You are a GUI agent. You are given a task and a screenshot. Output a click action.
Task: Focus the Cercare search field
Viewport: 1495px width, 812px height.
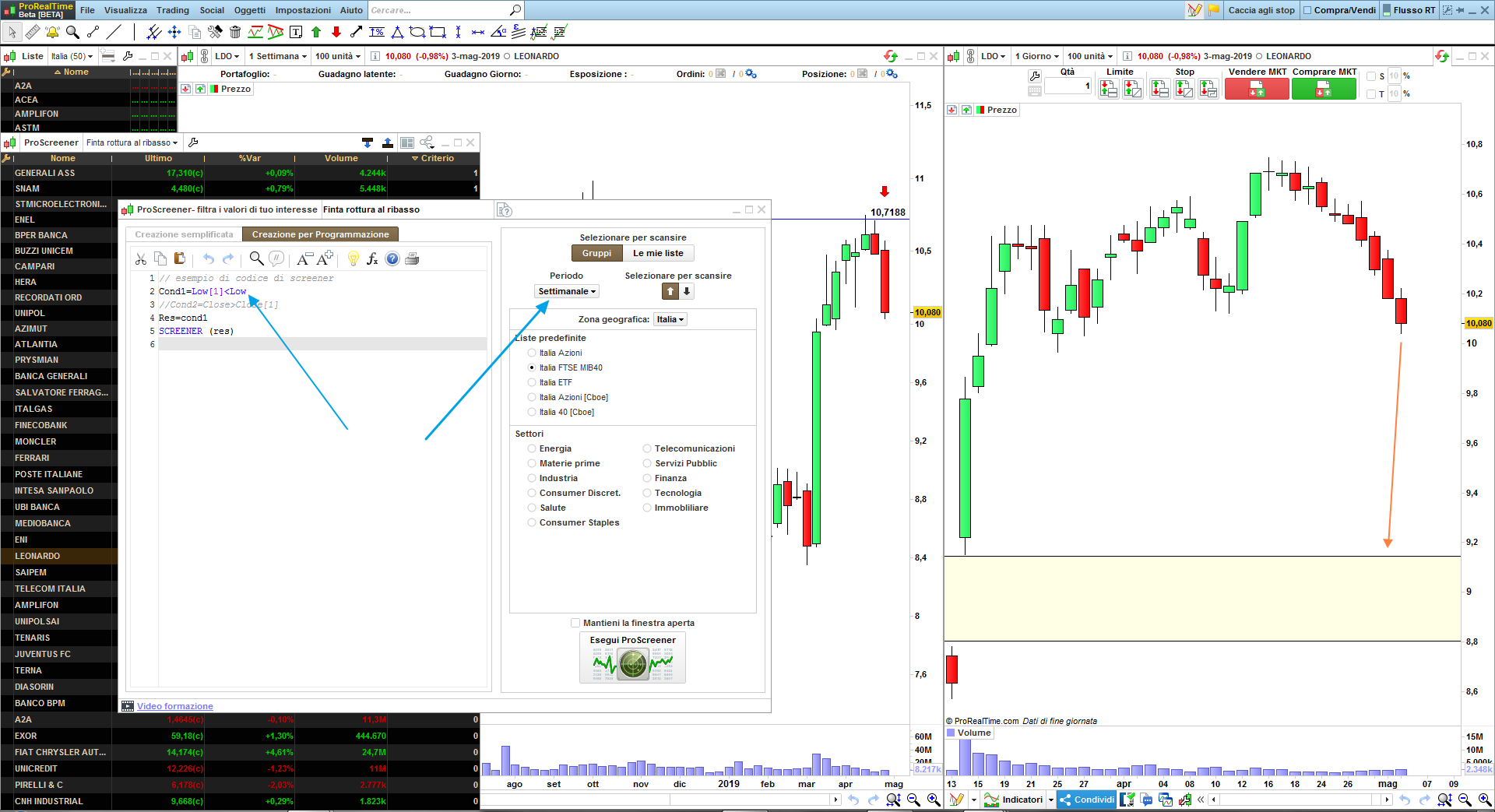coord(445,10)
